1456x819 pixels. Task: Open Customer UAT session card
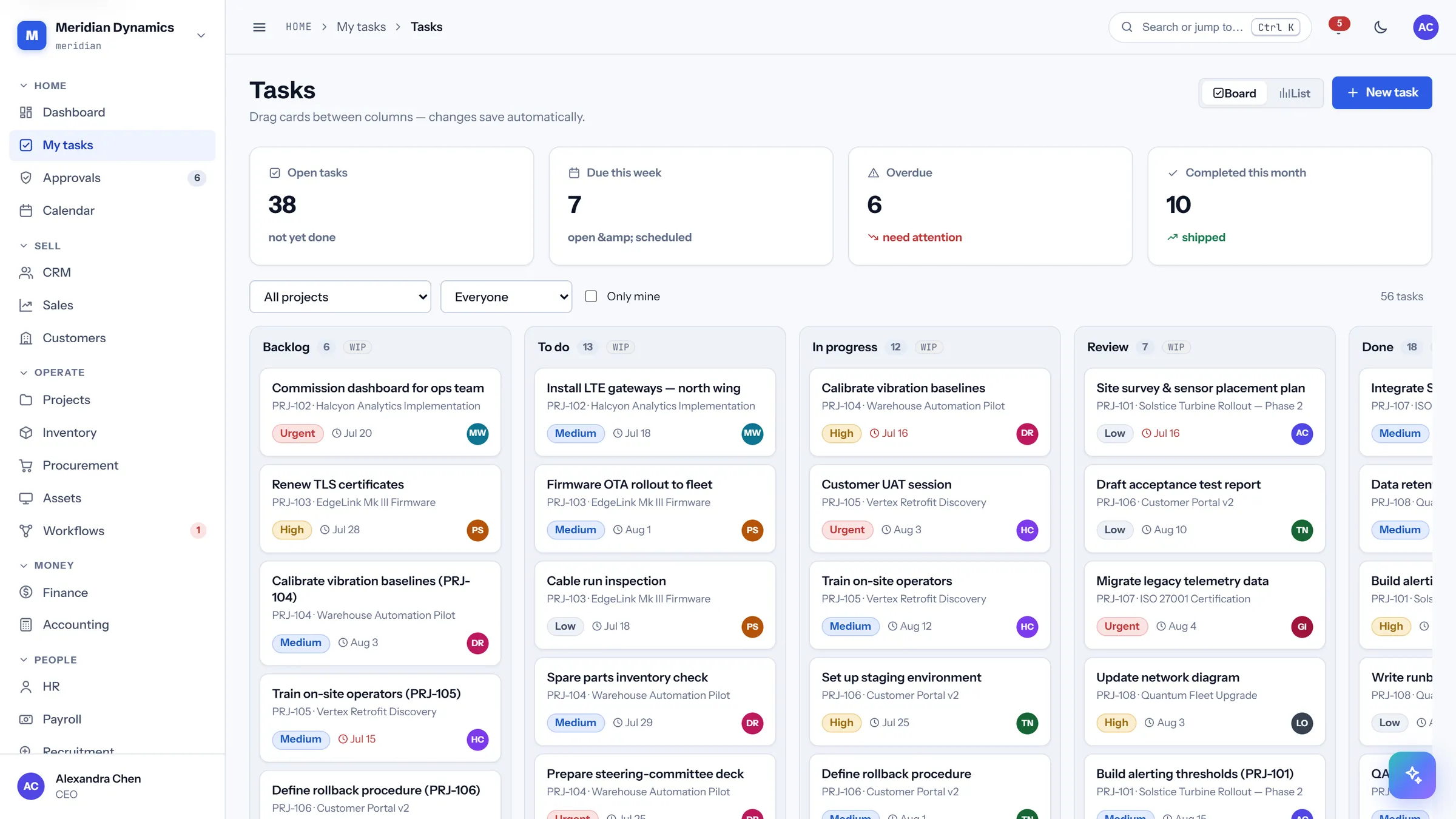pyautogui.click(x=929, y=508)
